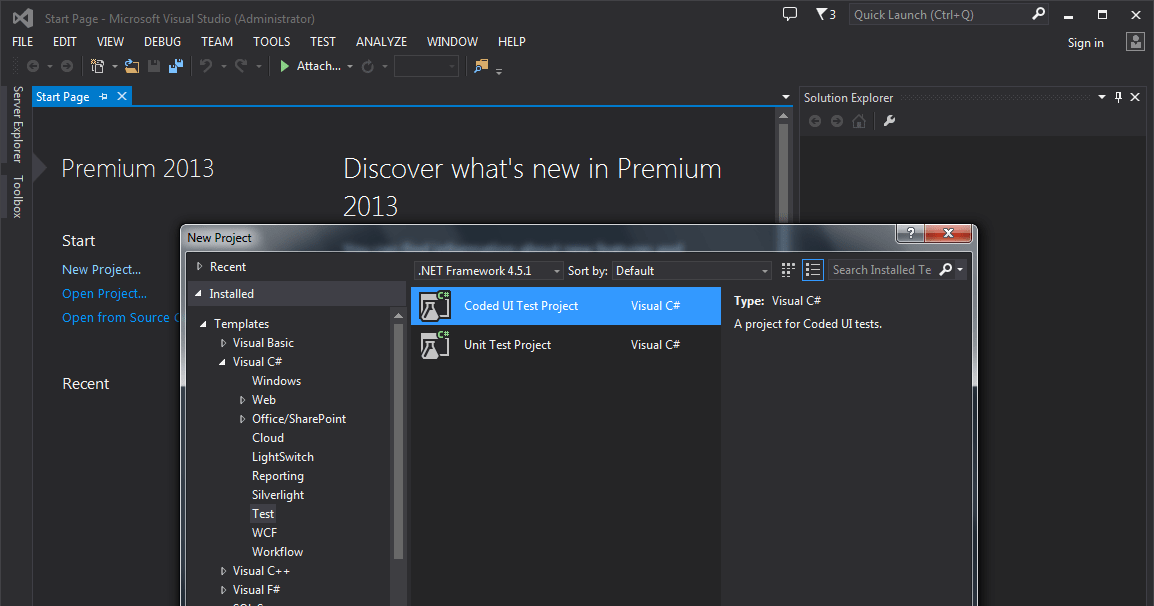Open the Sort by Default dropdown
1154x606 pixels.
click(692, 270)
